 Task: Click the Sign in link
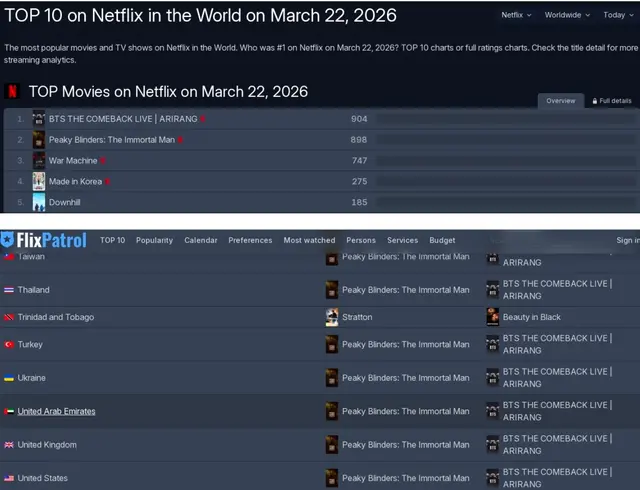tap(628, 241)
